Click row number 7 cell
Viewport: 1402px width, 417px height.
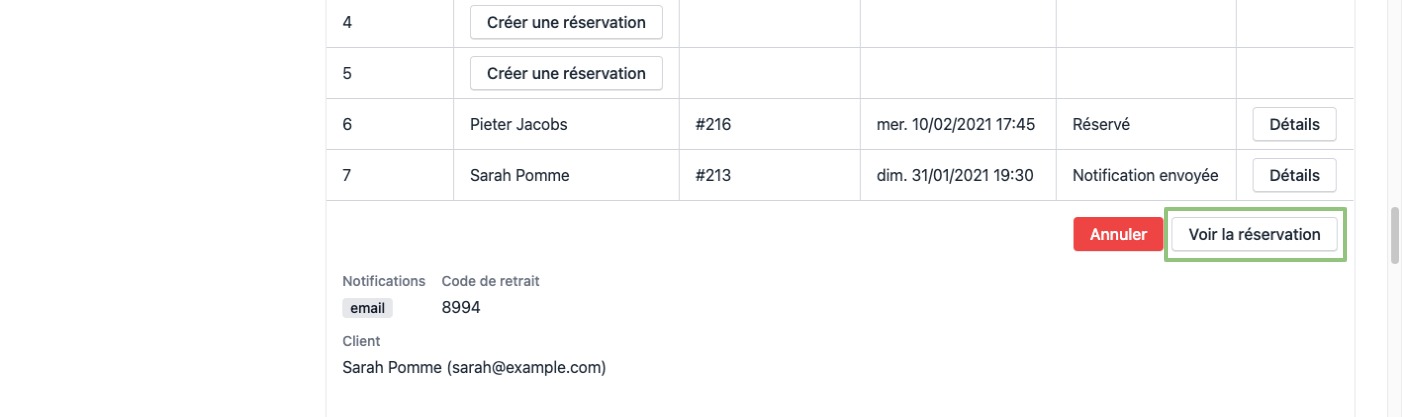(x=347, y=175)
